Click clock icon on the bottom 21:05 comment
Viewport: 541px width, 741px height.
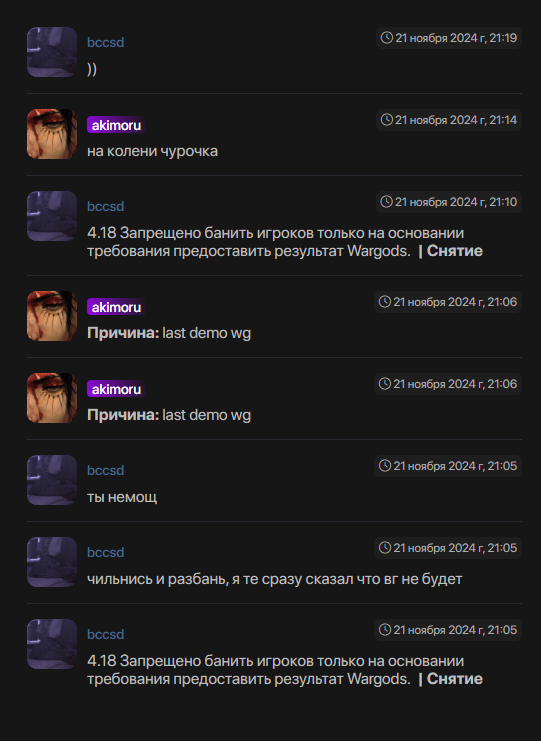tap(385, 630)
